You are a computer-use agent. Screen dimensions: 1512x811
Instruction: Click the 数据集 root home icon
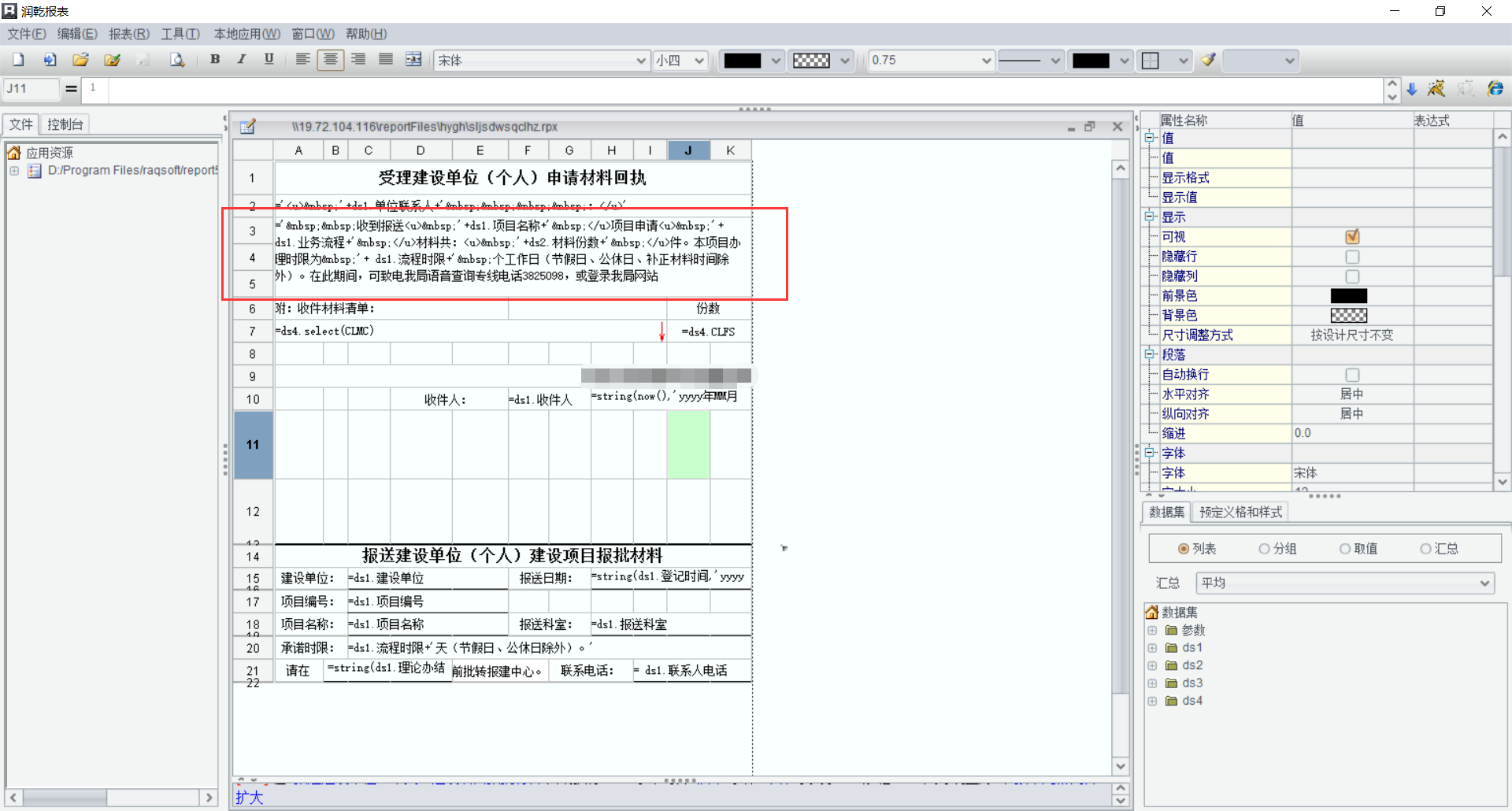coord(1152,613)
